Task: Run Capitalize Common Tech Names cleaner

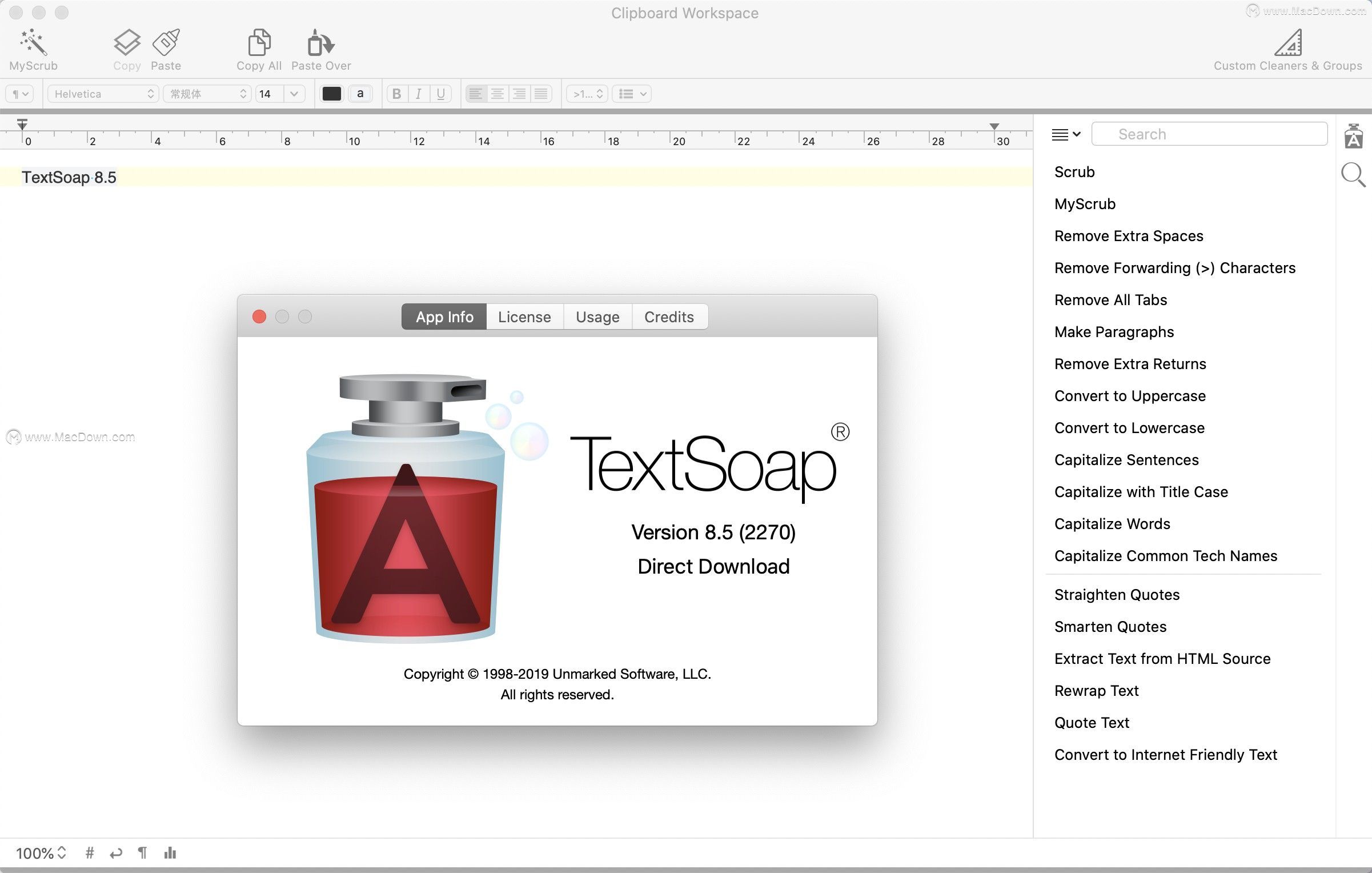Action: 1166,556
